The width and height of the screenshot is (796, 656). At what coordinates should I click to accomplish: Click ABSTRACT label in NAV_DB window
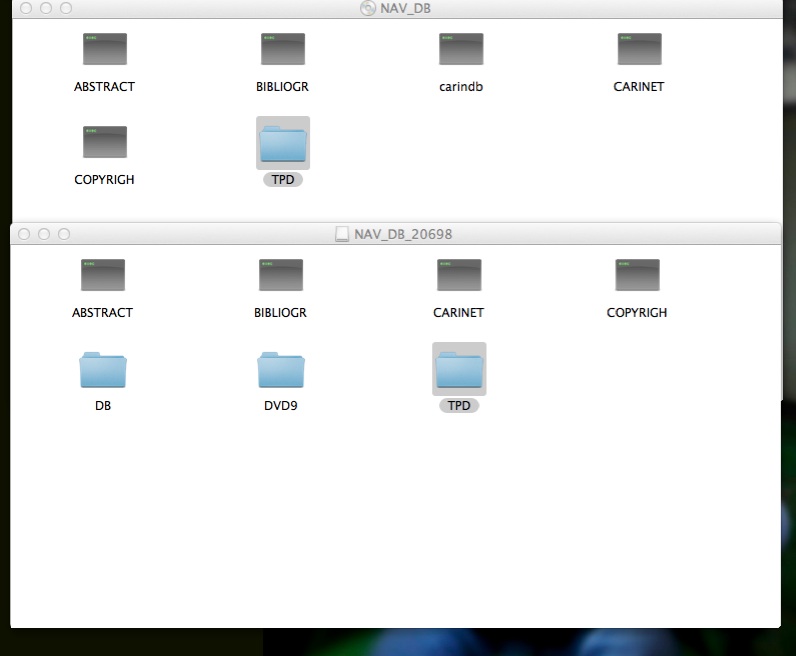pyautogui.click(x=104, y=87)
